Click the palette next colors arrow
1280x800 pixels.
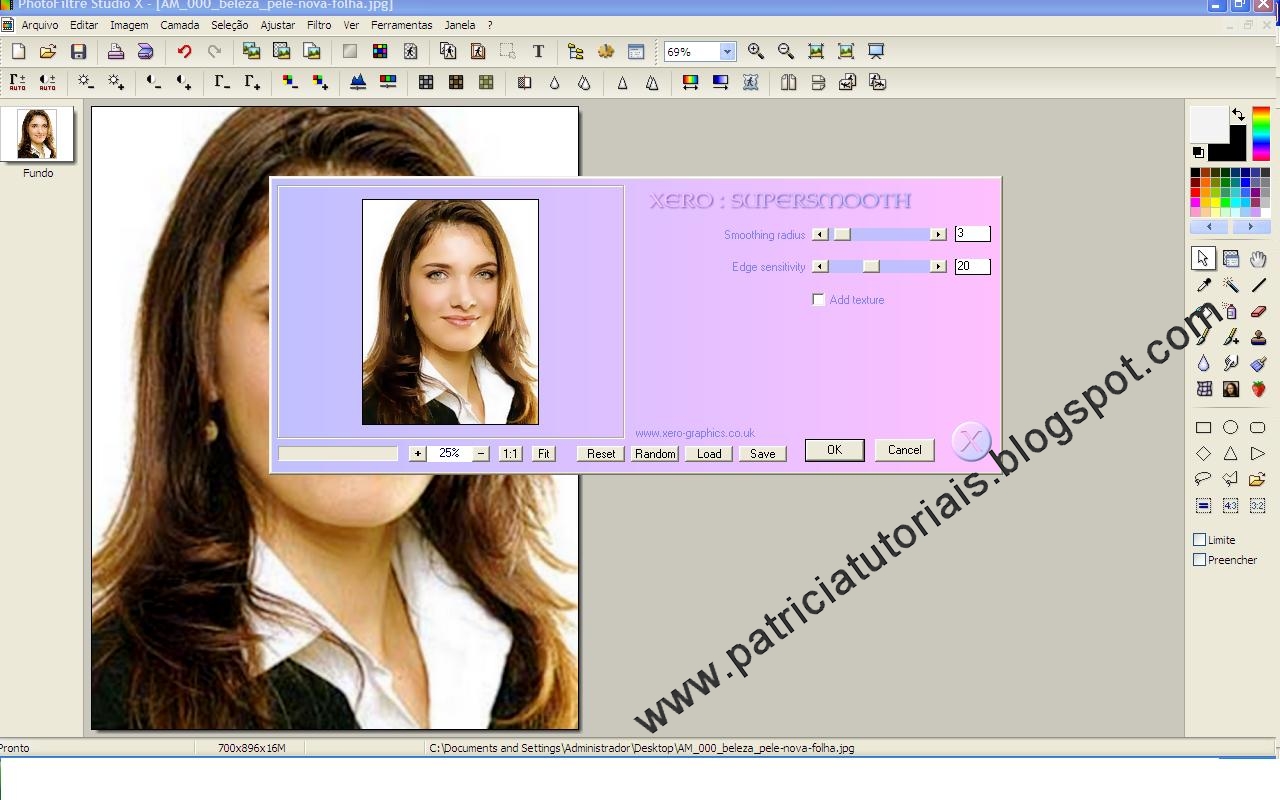point(1249,227)
